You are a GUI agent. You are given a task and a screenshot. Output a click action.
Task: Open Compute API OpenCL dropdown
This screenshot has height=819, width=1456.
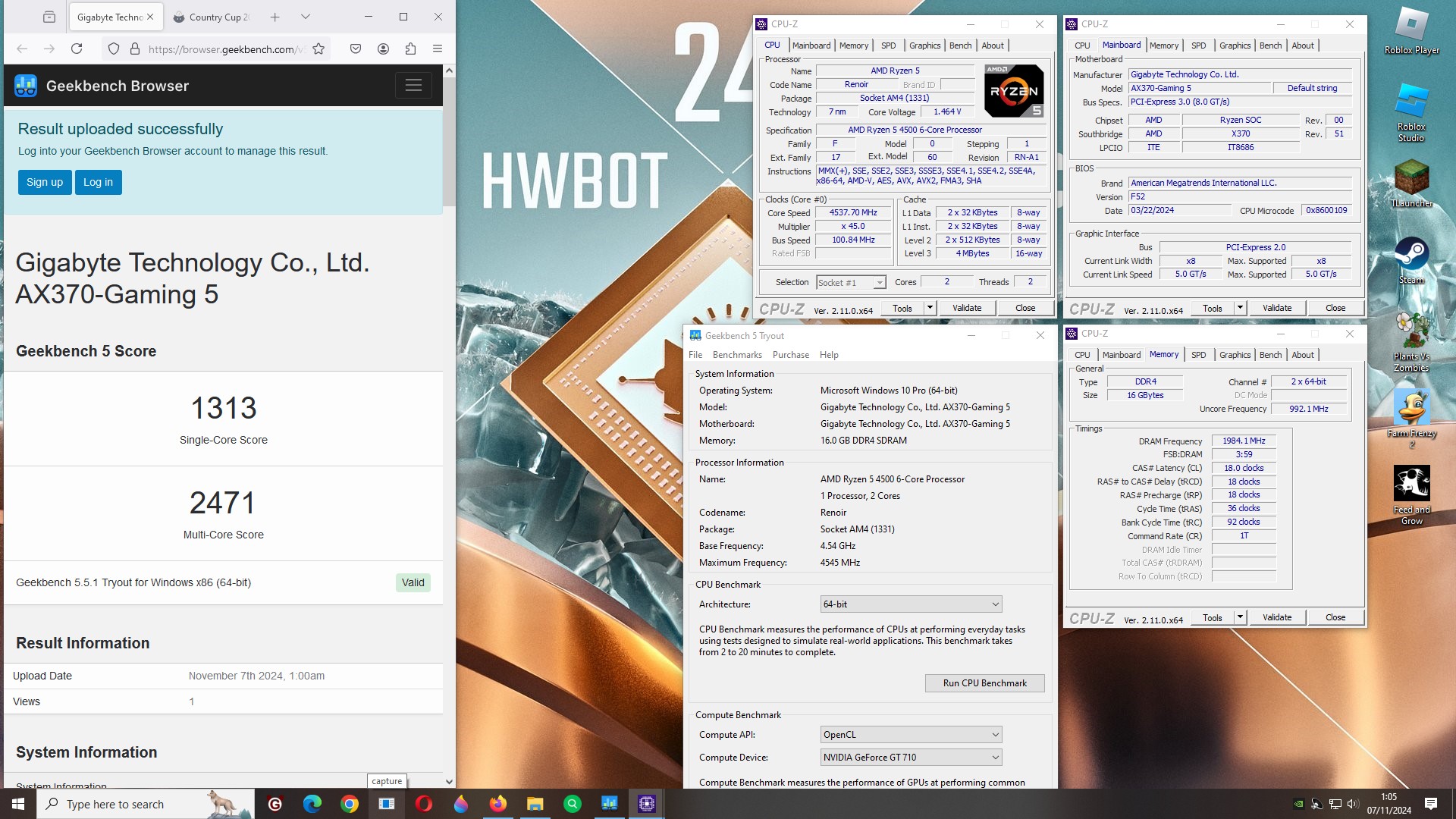[911, 735]
